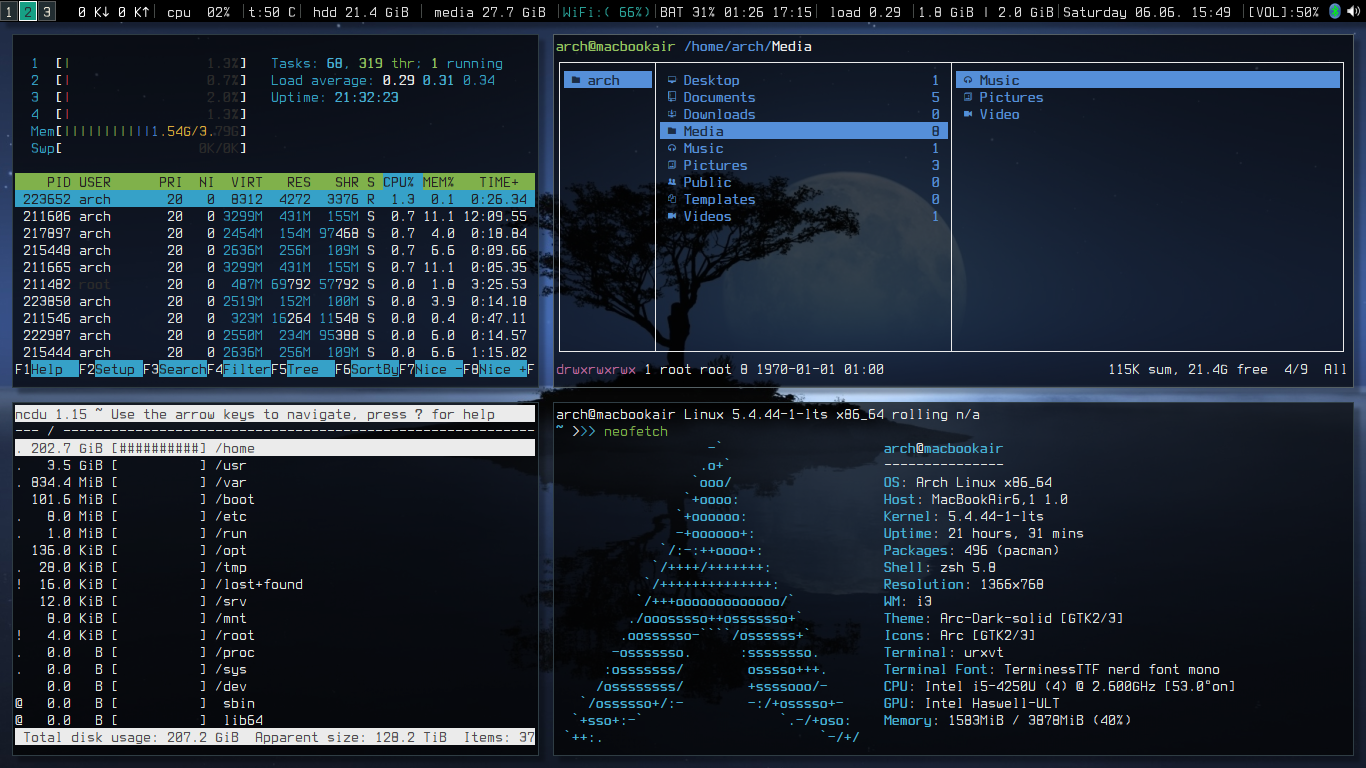Select the Desktop folder icon in ranger
The image size is (1366, 768).
[x=672, y=80]
